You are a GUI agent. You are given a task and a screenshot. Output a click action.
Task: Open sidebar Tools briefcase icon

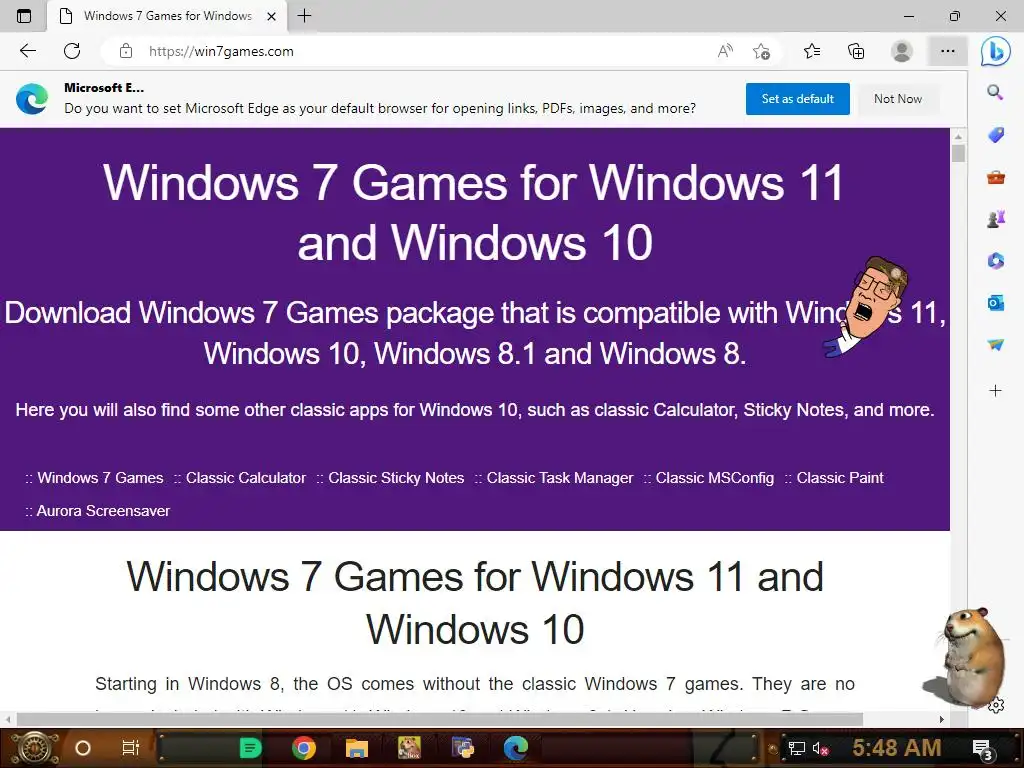pyautogui.click(x=995, y=177)
